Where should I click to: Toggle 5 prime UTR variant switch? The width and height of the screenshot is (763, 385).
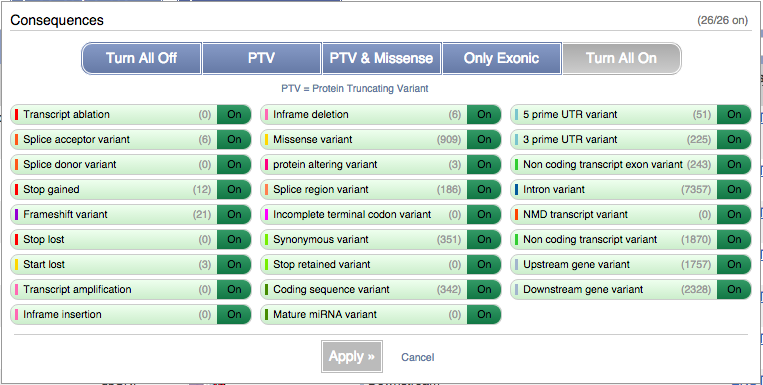coord(734,115)
